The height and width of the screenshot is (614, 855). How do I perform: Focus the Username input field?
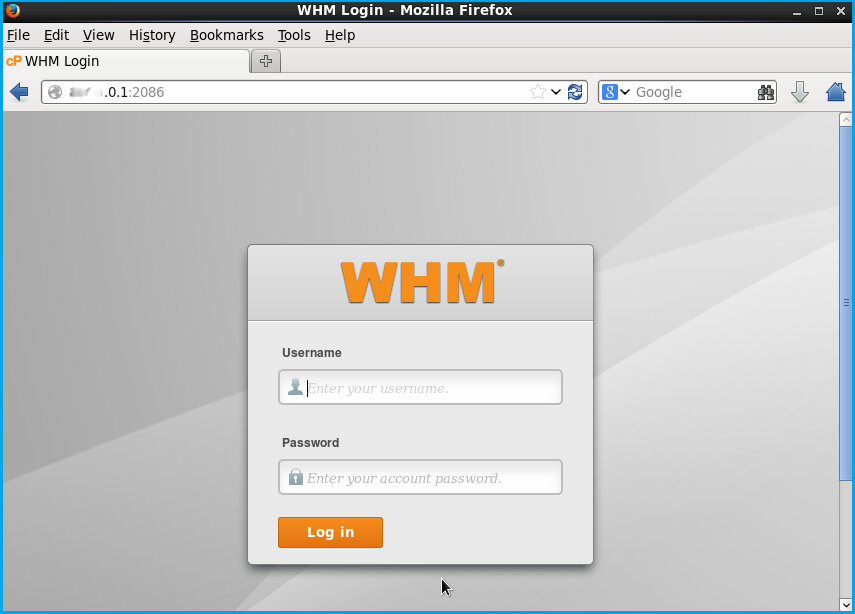point(430,388)
